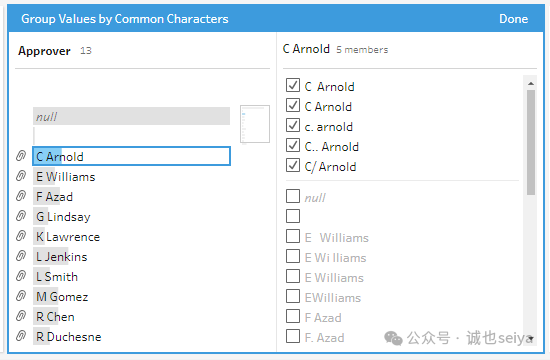Click the paperclip icon beside G Lindsay
Image resolution: width=550 pixels, height=360 pixels.
point(21,216)
